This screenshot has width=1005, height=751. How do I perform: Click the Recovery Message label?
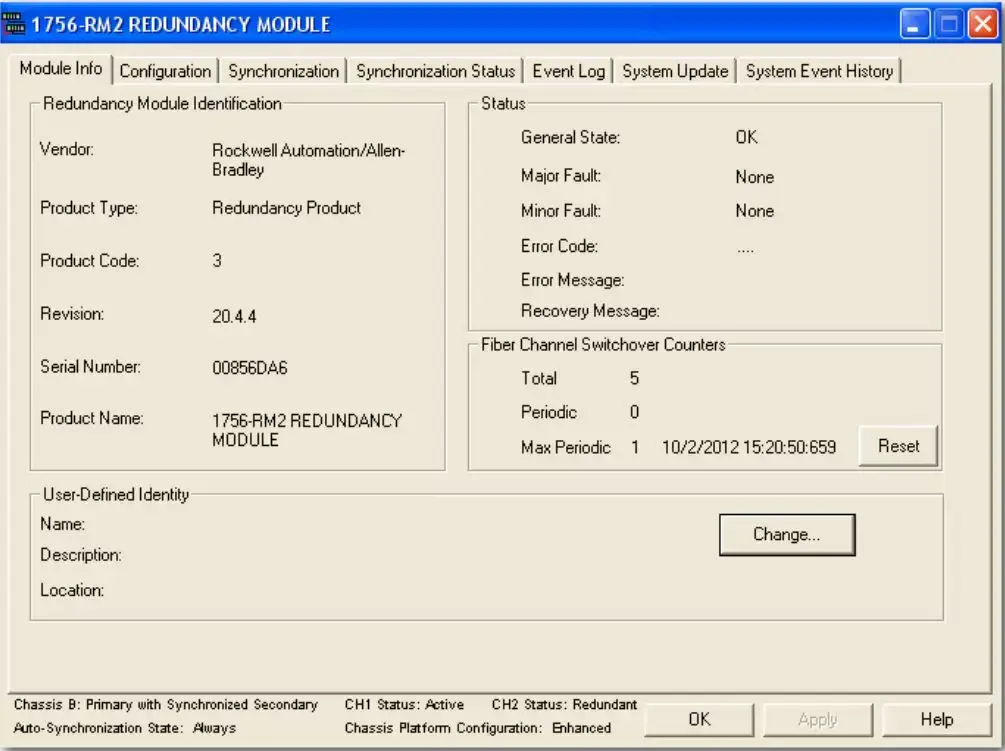point(590,311)
